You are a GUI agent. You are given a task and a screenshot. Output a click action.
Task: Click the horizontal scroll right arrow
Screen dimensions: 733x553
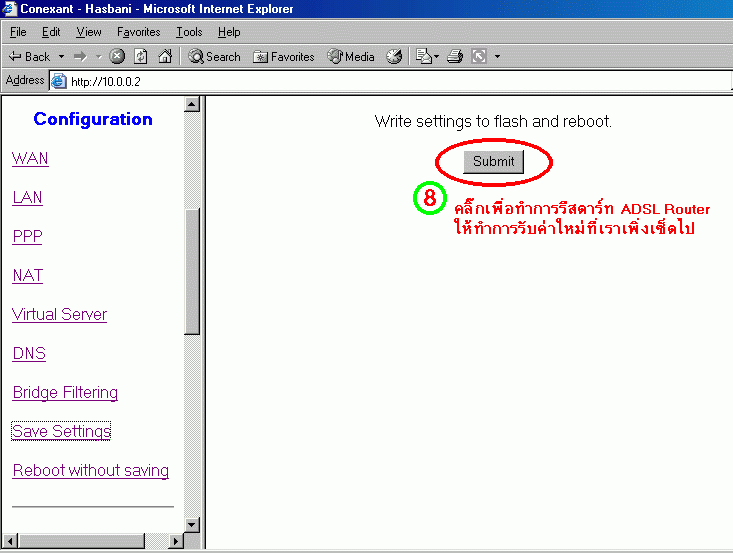(175, 541)
